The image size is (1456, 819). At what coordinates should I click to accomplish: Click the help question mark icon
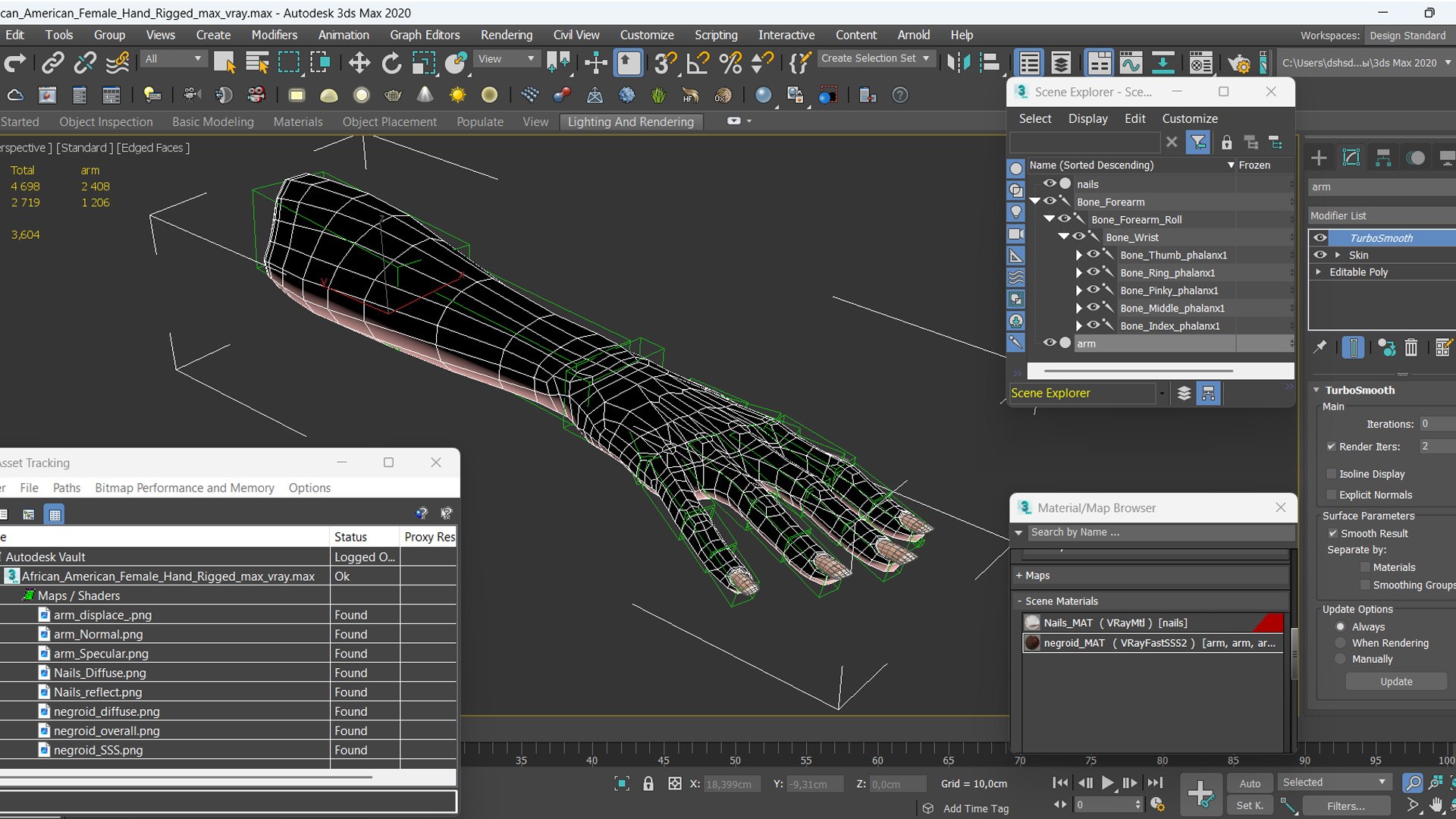point(899,96)
